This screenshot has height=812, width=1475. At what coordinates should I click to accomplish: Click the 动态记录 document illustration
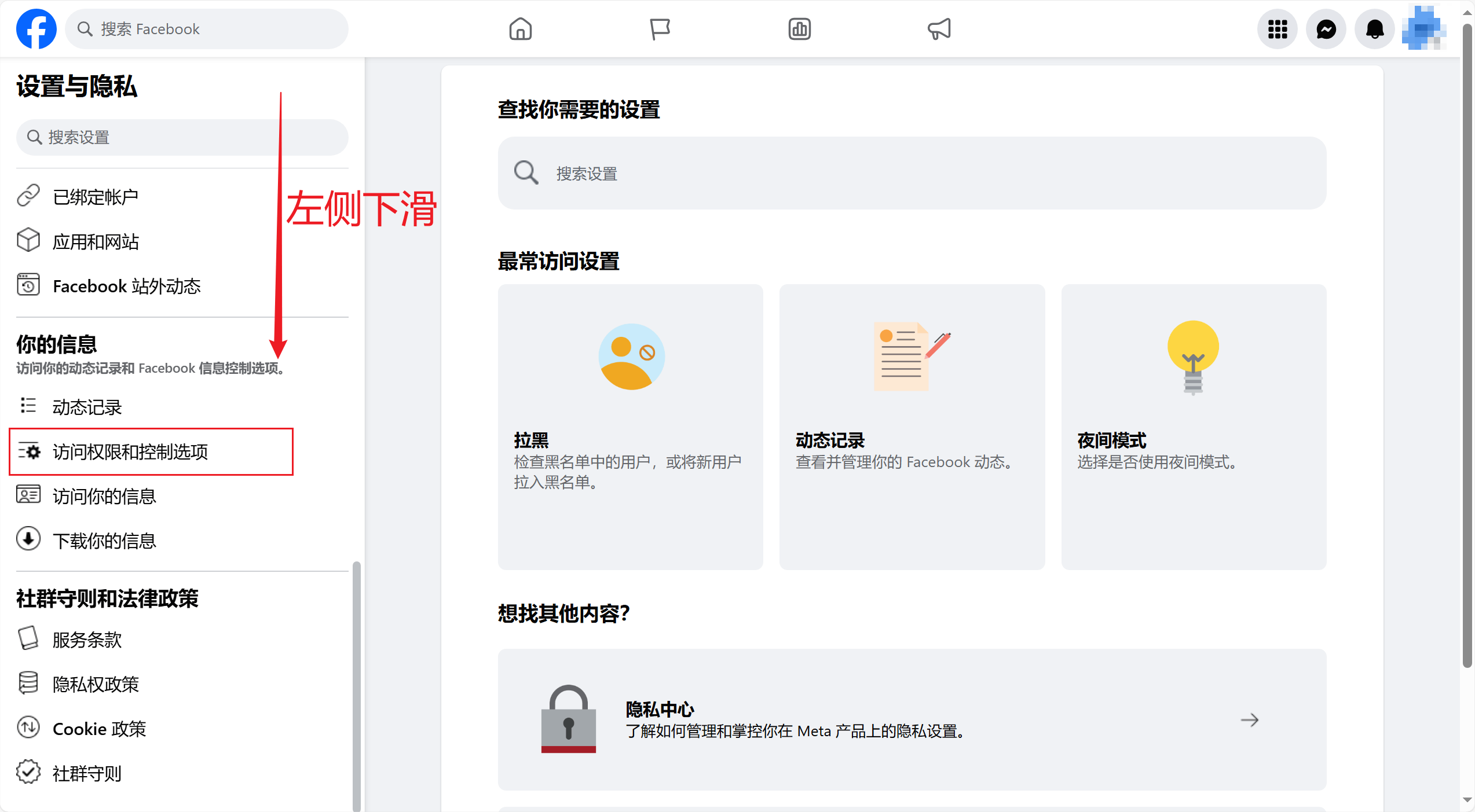coord(912,357)
